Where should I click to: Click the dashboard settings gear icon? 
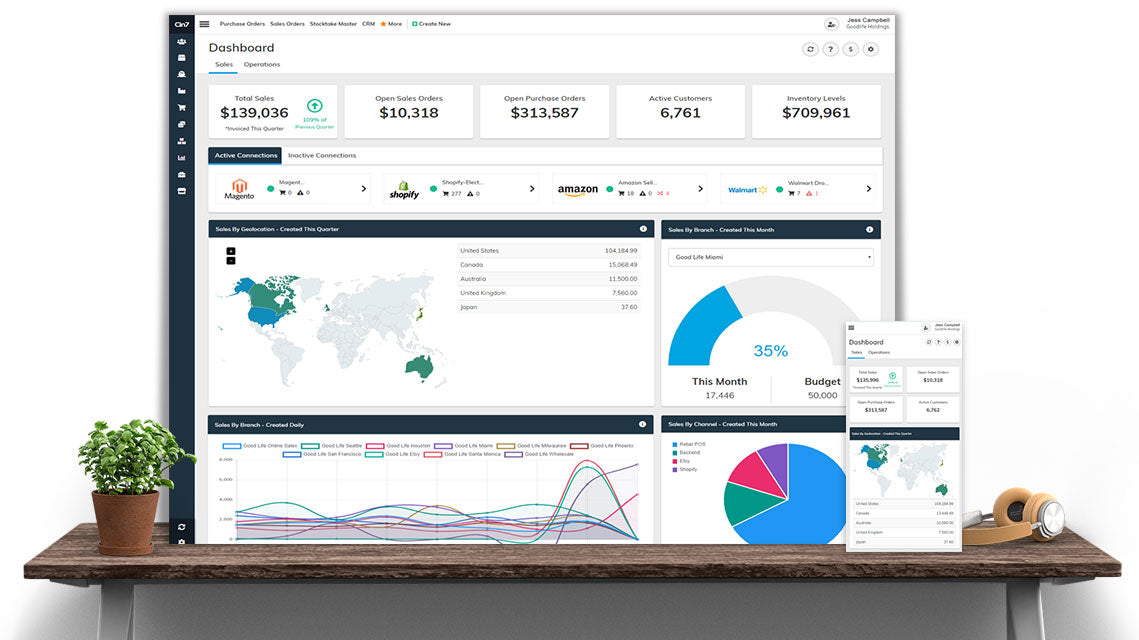pos(870,48)
